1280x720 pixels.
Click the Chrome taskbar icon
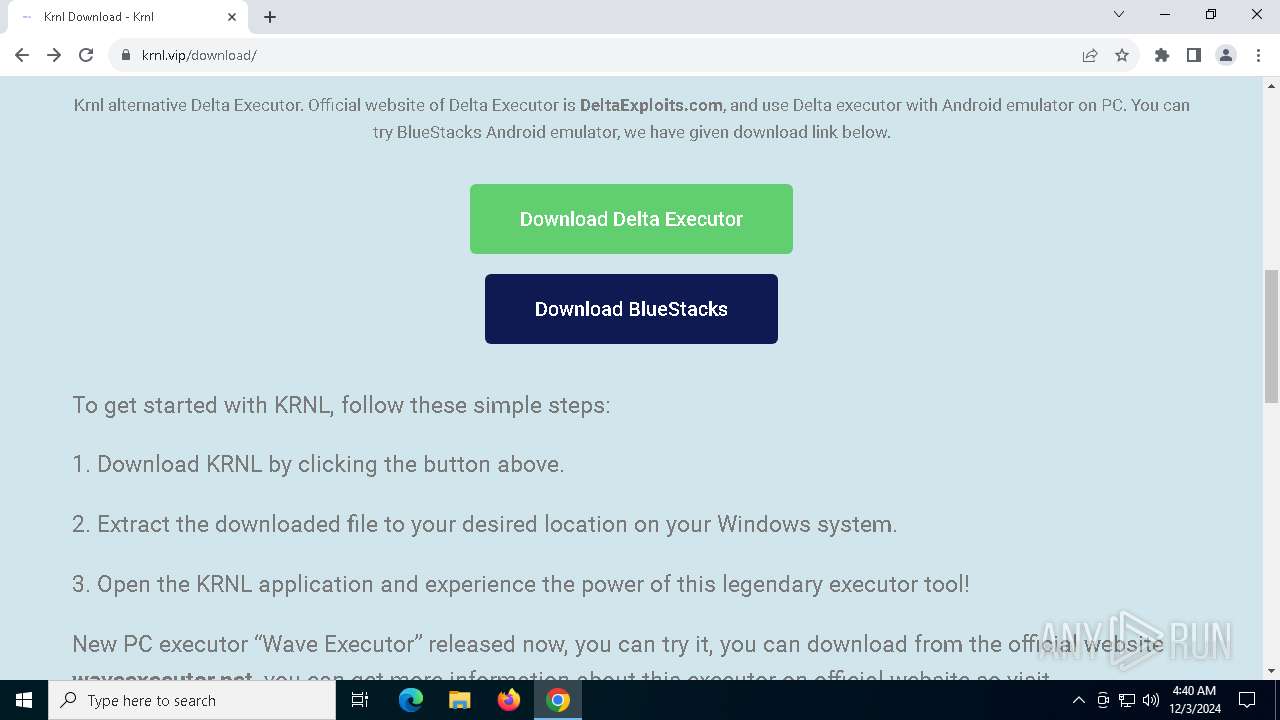coord(558,700)
